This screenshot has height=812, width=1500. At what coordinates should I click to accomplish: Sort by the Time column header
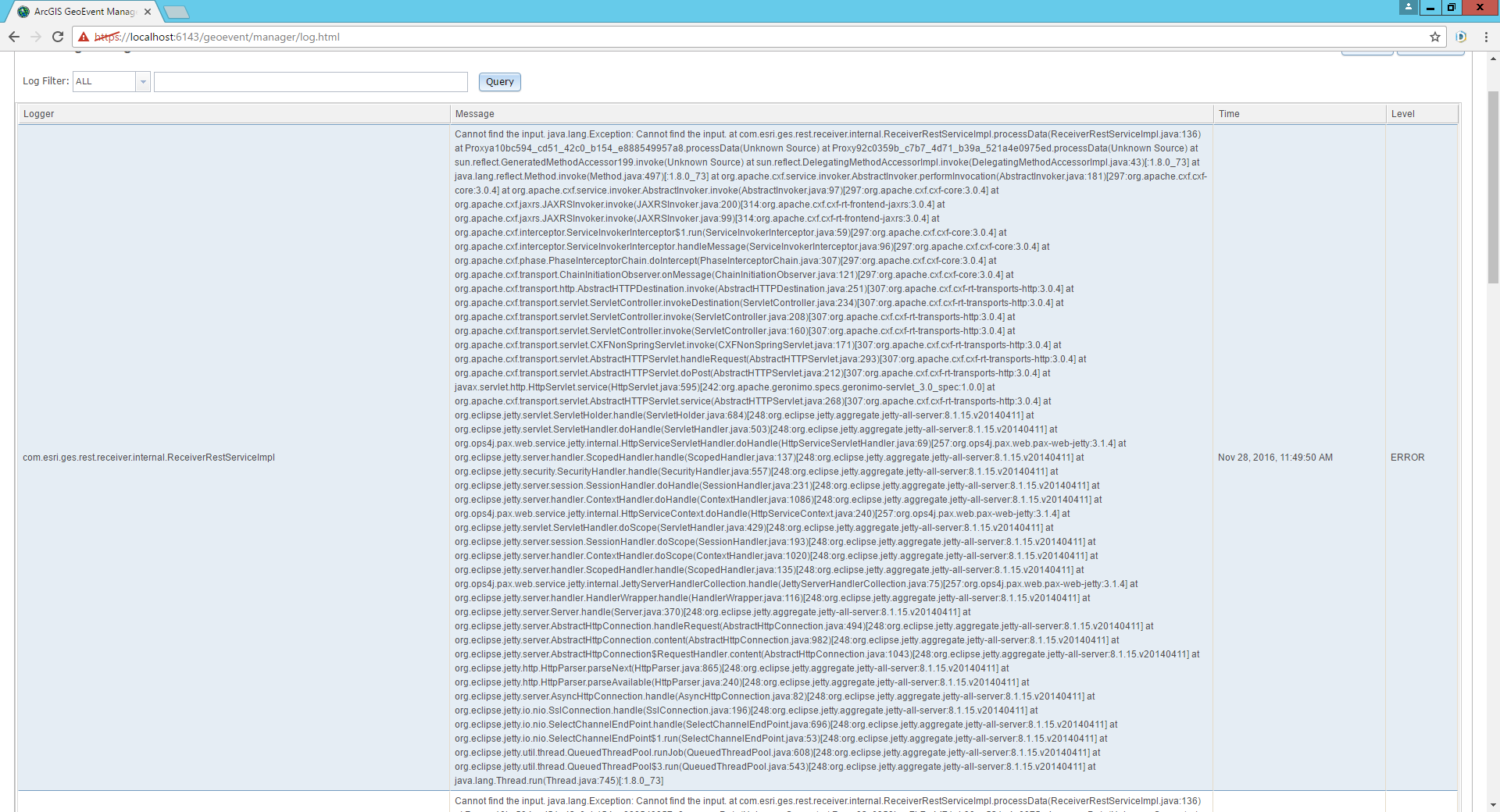[x=1299, y=114]
